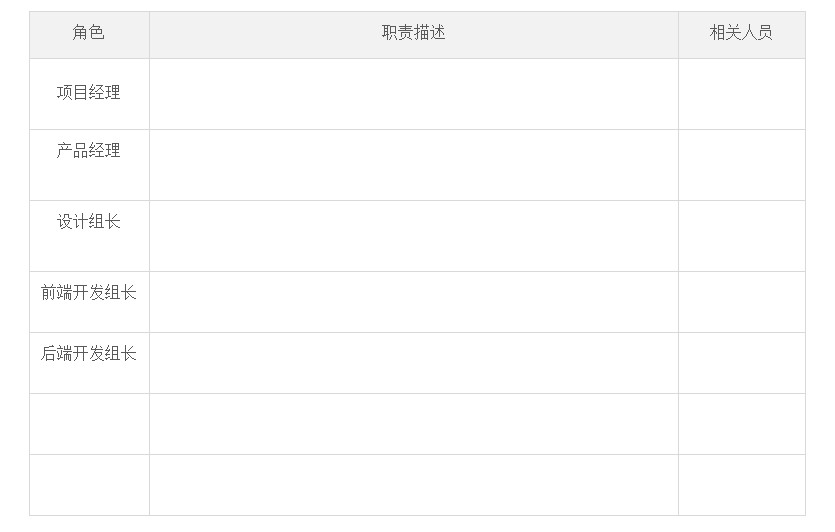Select 相关人员 cell for 产品经理
The height and width of the screenshot is (532, 835).
(x=741, y=165)
